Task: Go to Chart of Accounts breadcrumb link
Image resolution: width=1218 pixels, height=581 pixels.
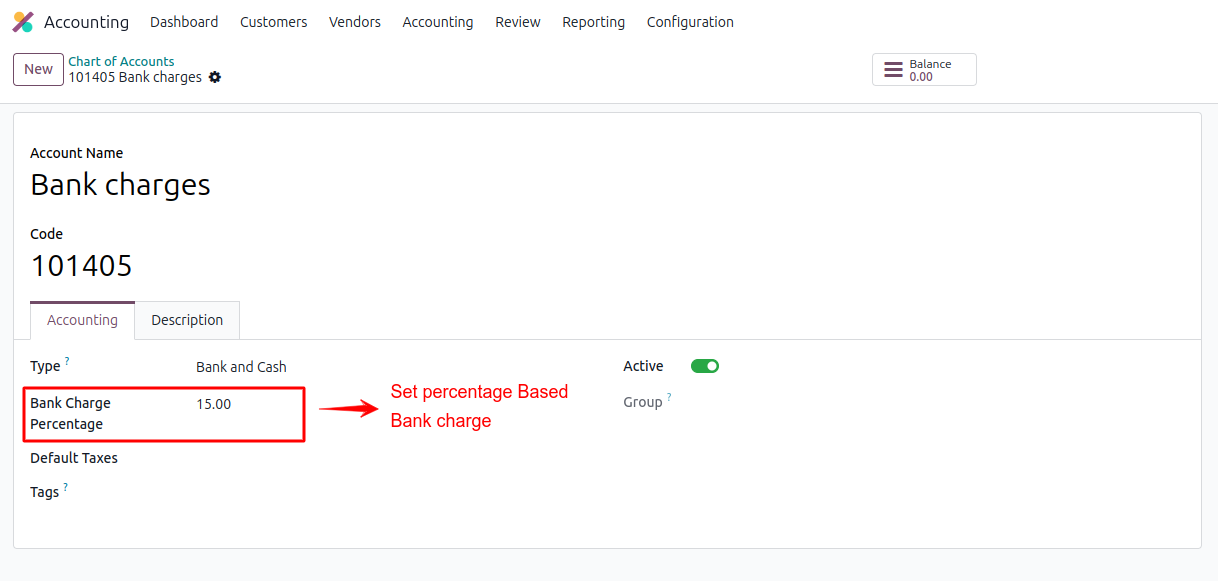Action: [121, 62]
